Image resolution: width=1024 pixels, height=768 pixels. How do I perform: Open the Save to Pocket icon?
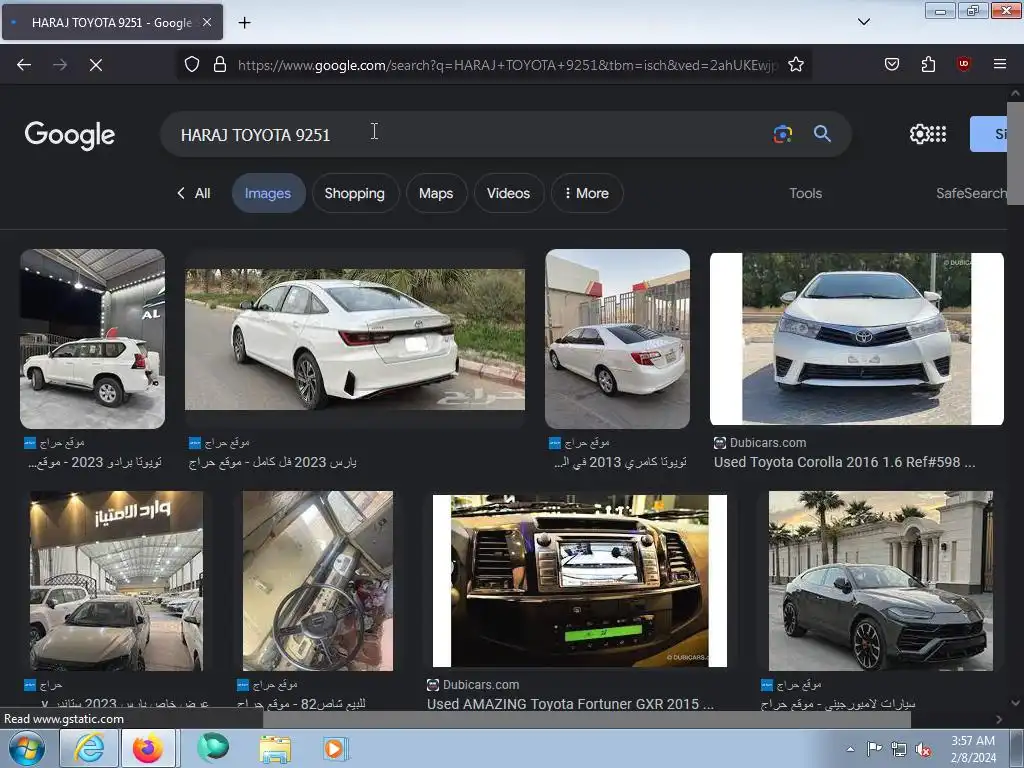pos(892,64)
